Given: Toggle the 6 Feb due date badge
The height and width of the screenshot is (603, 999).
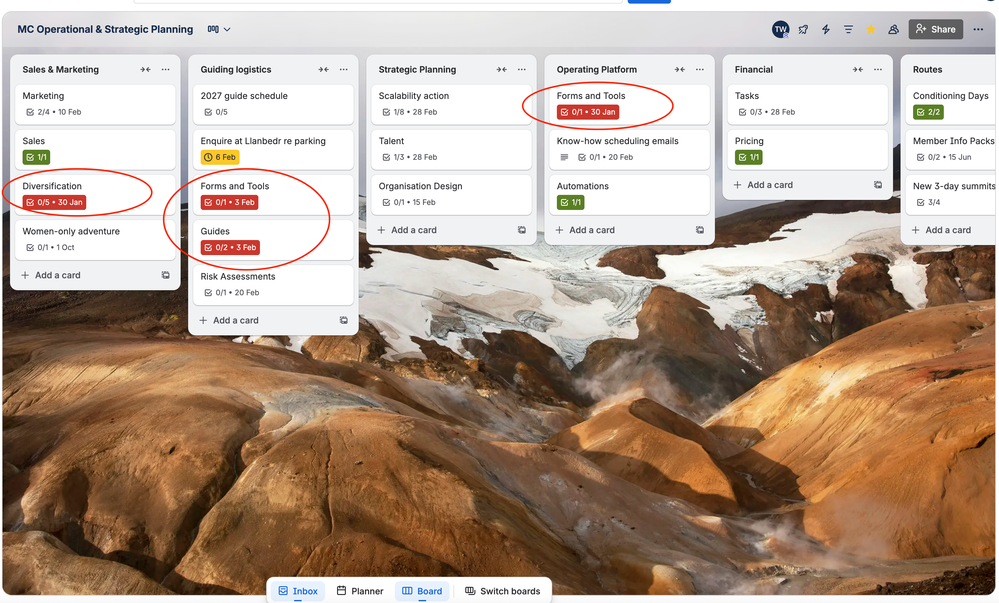Looking at the screenshot, I should [x=220, y=157].
